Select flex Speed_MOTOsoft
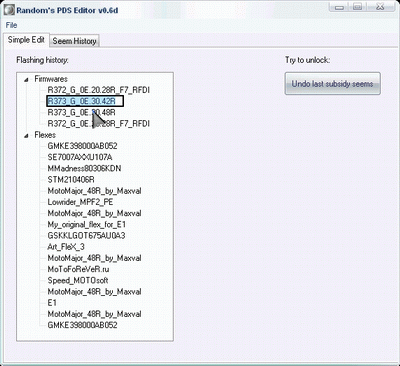The width and height of the screenshot is (400, 366). coord(78,280)
